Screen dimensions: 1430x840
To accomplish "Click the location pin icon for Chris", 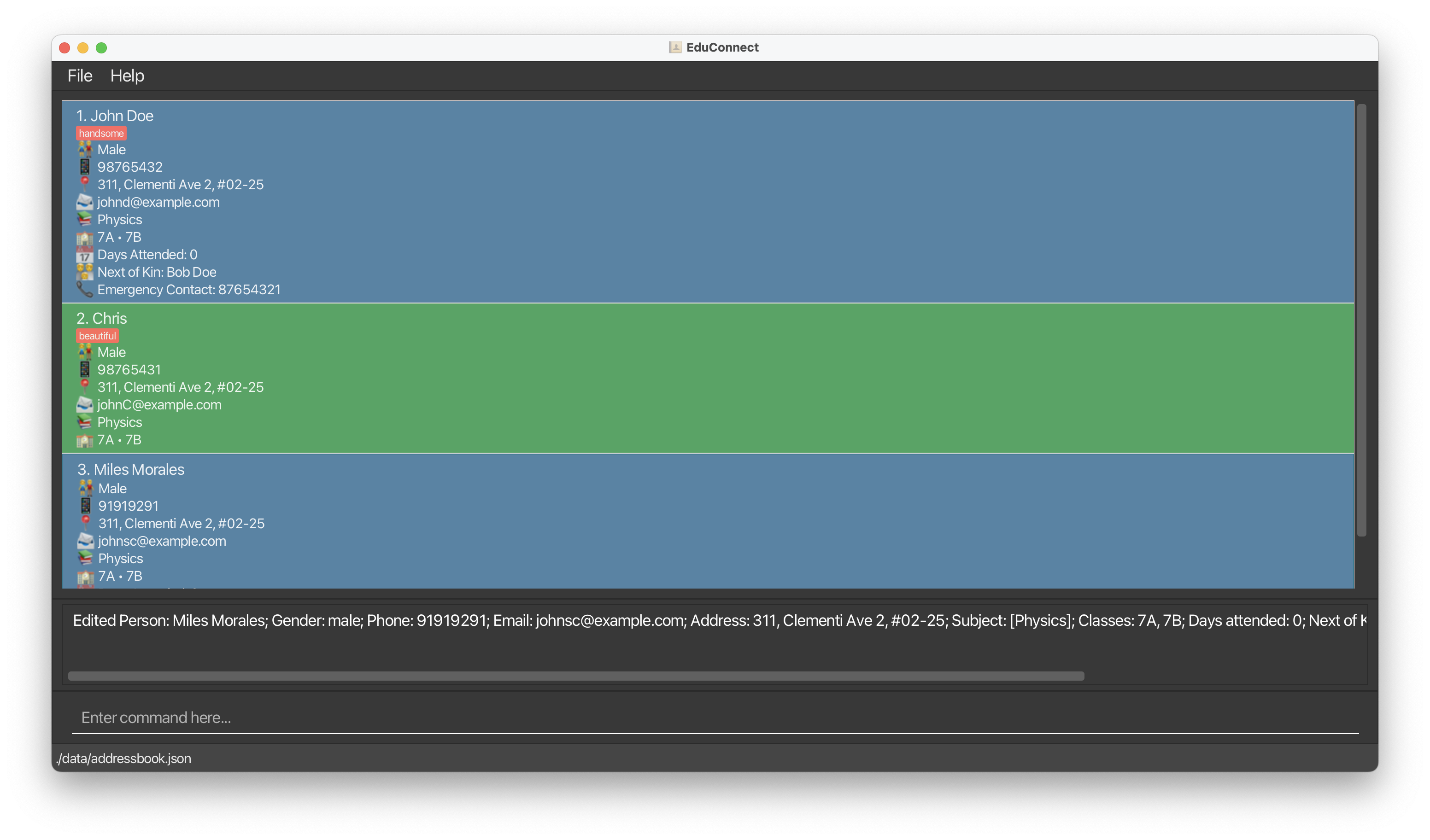I will [86, 387].
